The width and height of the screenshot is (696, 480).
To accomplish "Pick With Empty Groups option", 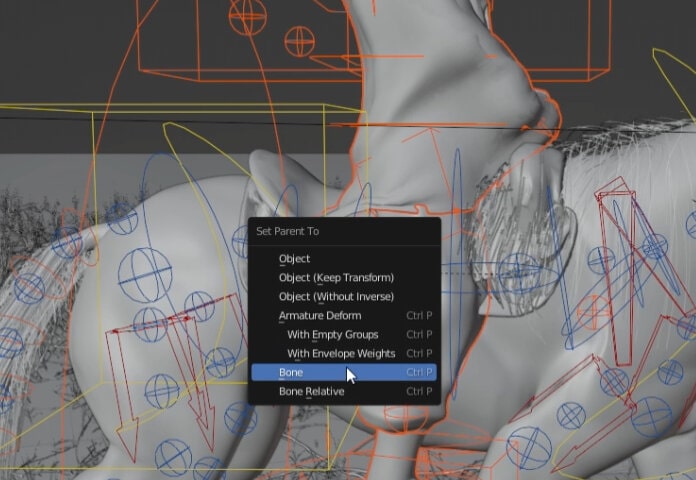I will 344,334.
